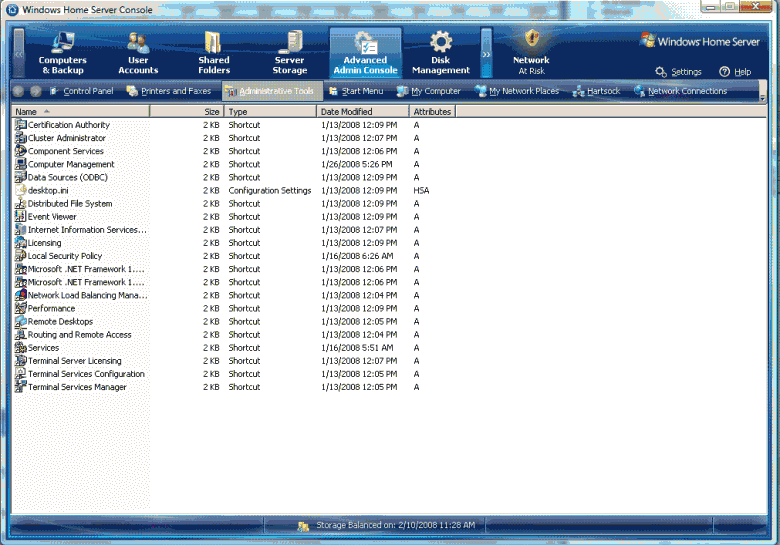Select the Event Viewer icon
This screenshot has height=545, width=780.
20,216
